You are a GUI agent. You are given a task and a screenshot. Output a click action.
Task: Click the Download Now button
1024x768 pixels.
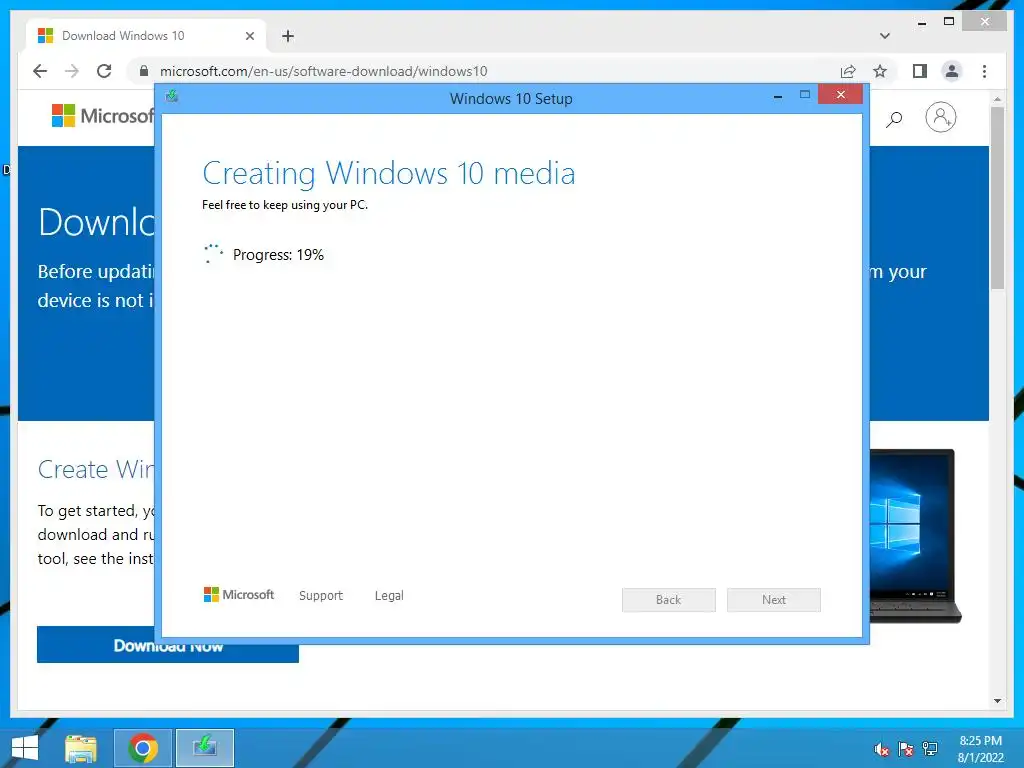[168, 645]
